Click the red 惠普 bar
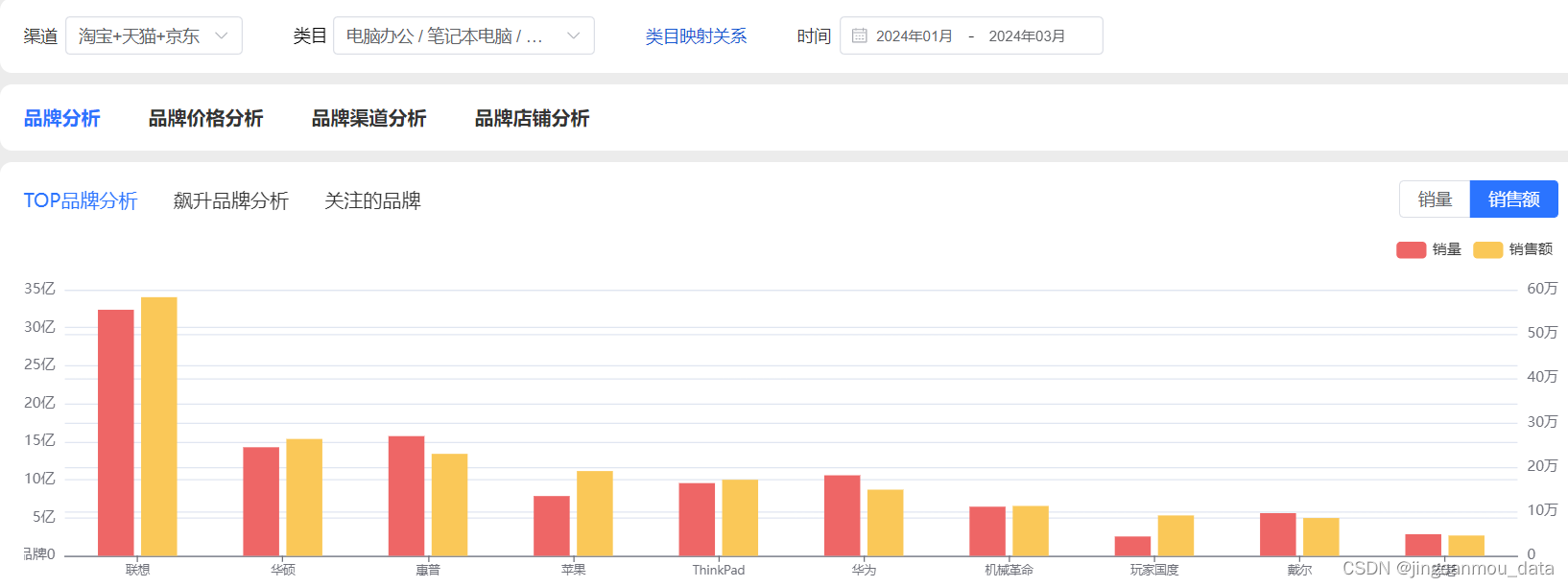This screenshot has height=587, width=1568. pos(407,496)
